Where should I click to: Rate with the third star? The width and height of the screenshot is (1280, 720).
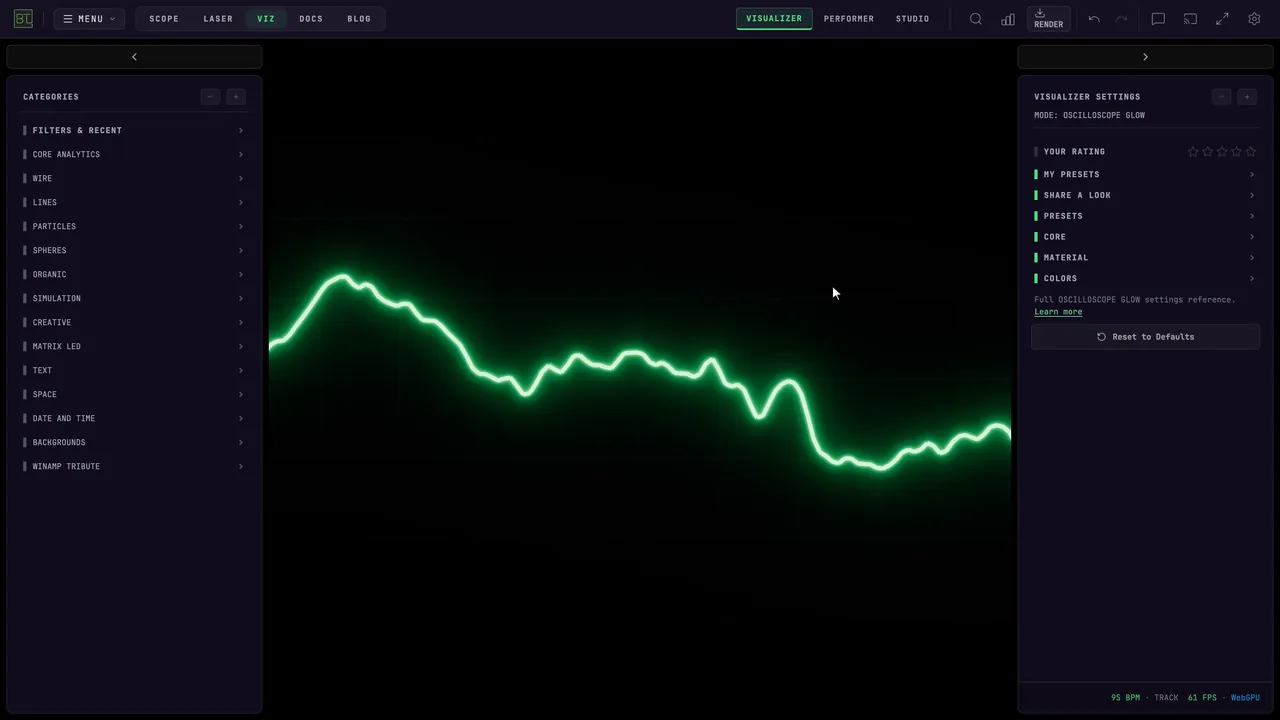tap(1222, 152)
